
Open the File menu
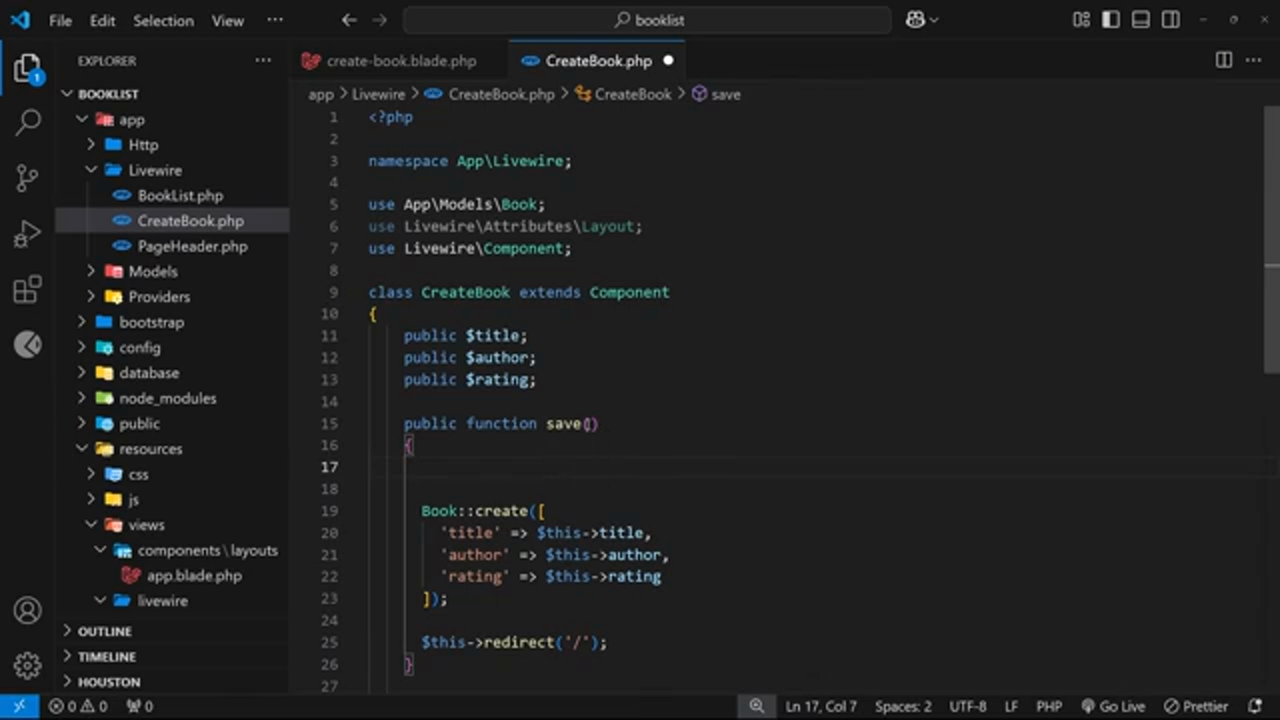[60, 20]
